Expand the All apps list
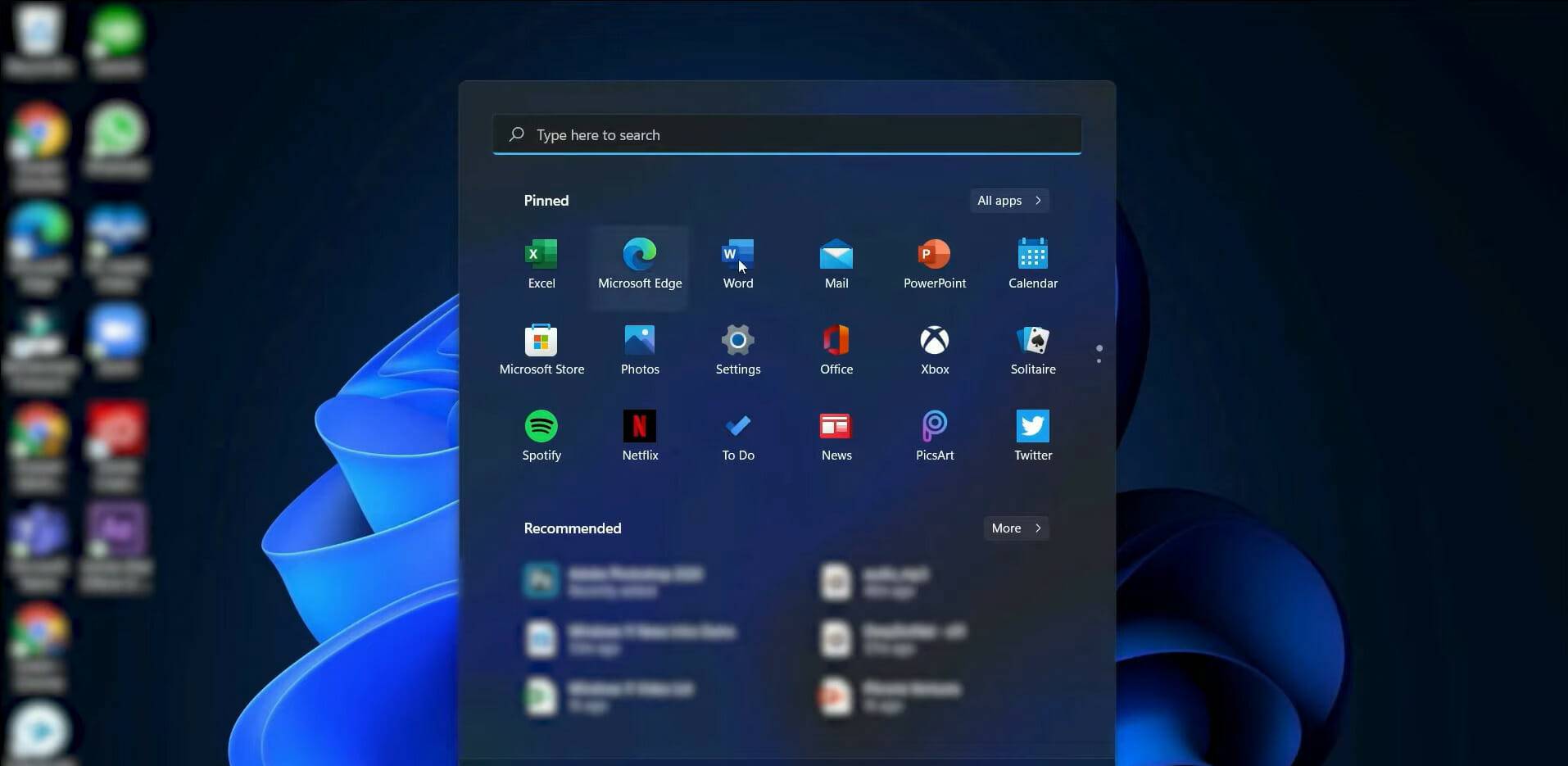Image resolution: width=1568 pixels, height=766 pixels. pyautogui.click(x=1008, y=200)
